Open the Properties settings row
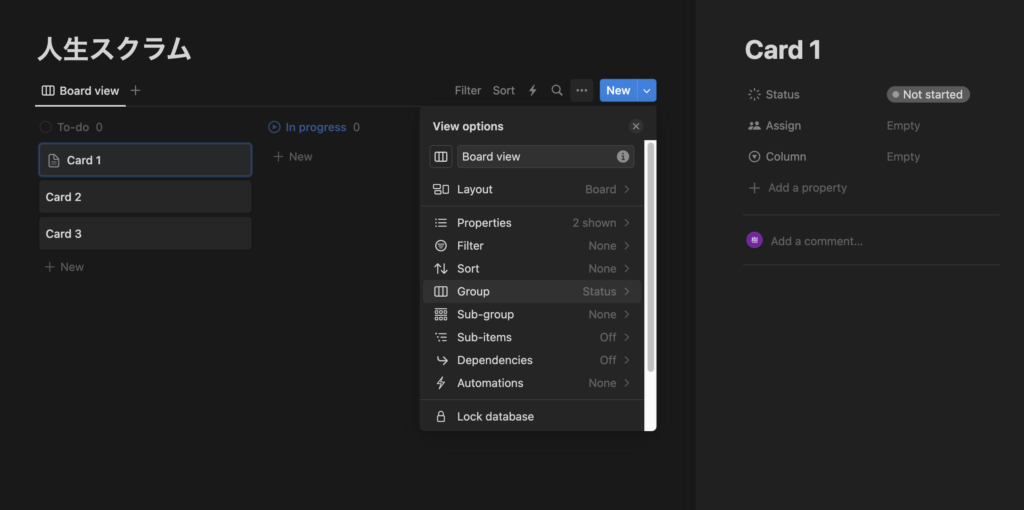Image resolution: width=1024 pixels, height=510 pixels. click(532, 223)
